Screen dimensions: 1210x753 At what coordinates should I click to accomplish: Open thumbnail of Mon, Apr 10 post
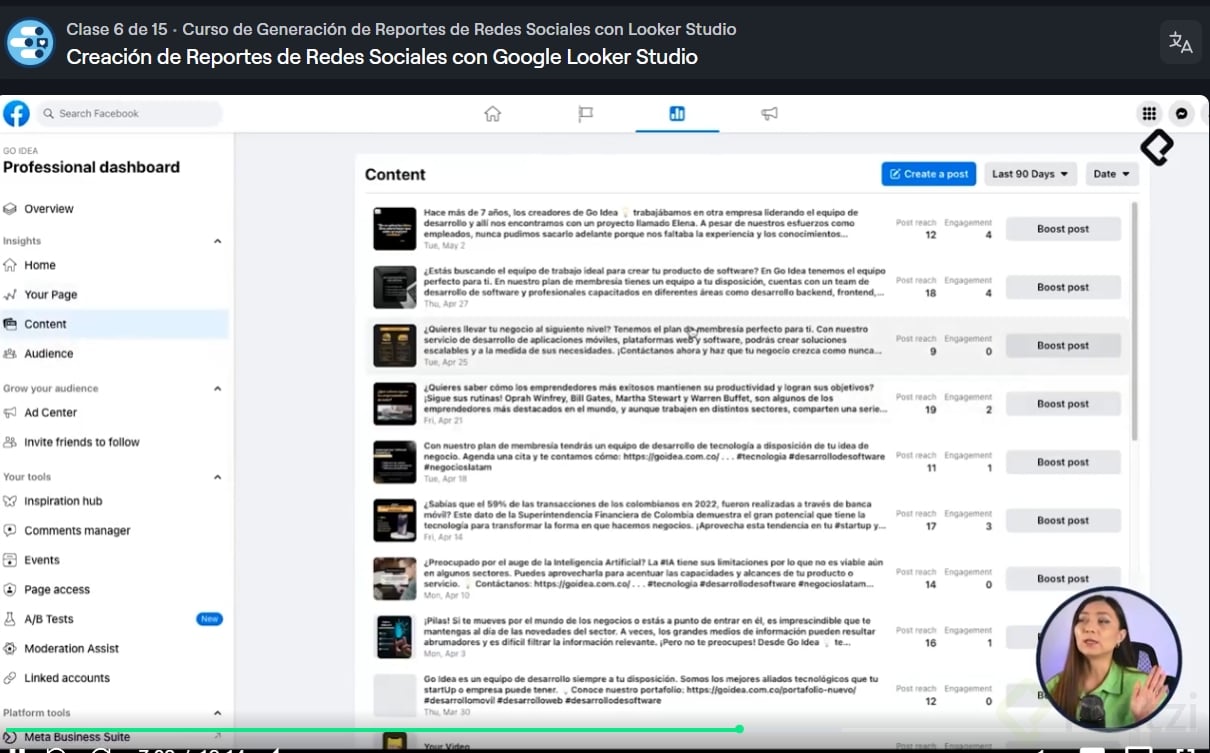(394, 578)
